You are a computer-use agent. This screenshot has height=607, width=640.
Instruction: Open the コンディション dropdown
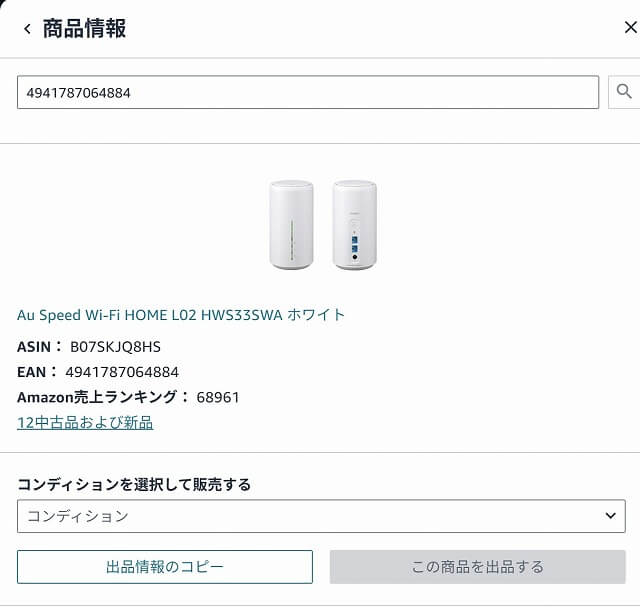321,516
